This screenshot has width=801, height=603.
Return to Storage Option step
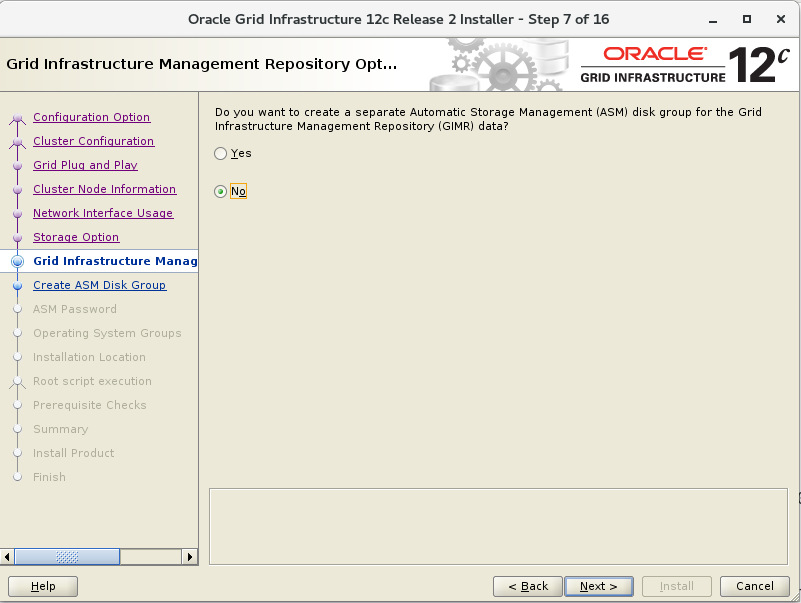[x=76, y=237]
